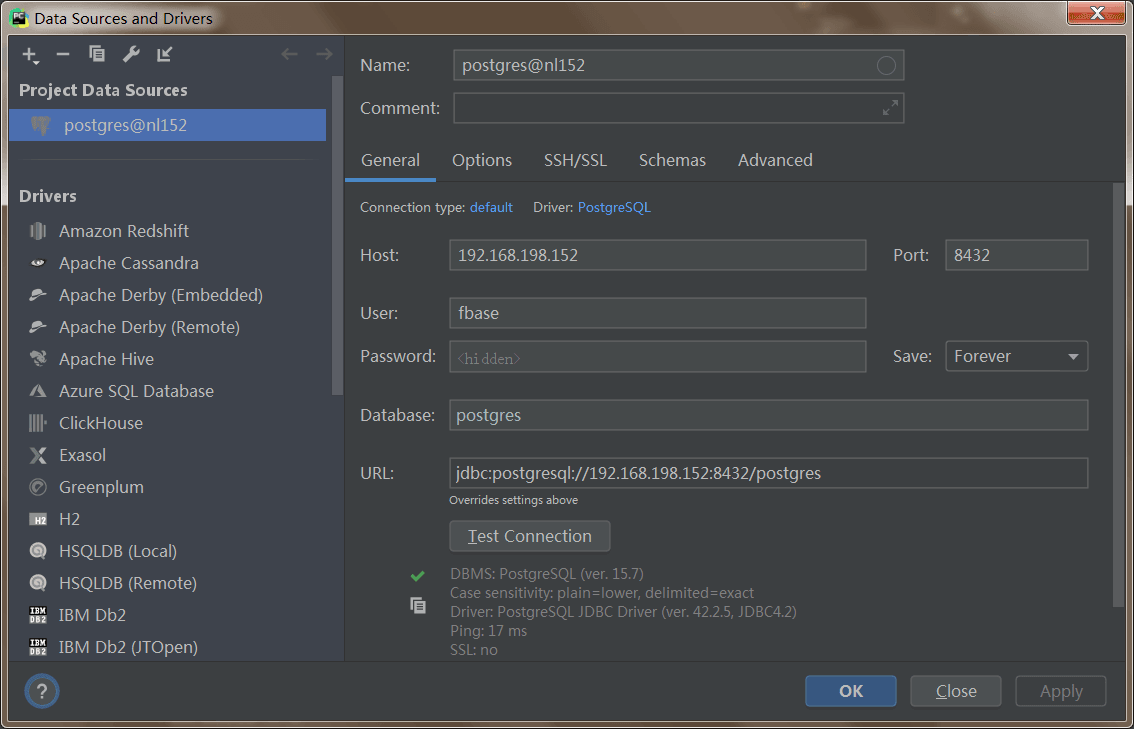Focus the Password input field

pyautogui.click(x=657, y=357)
